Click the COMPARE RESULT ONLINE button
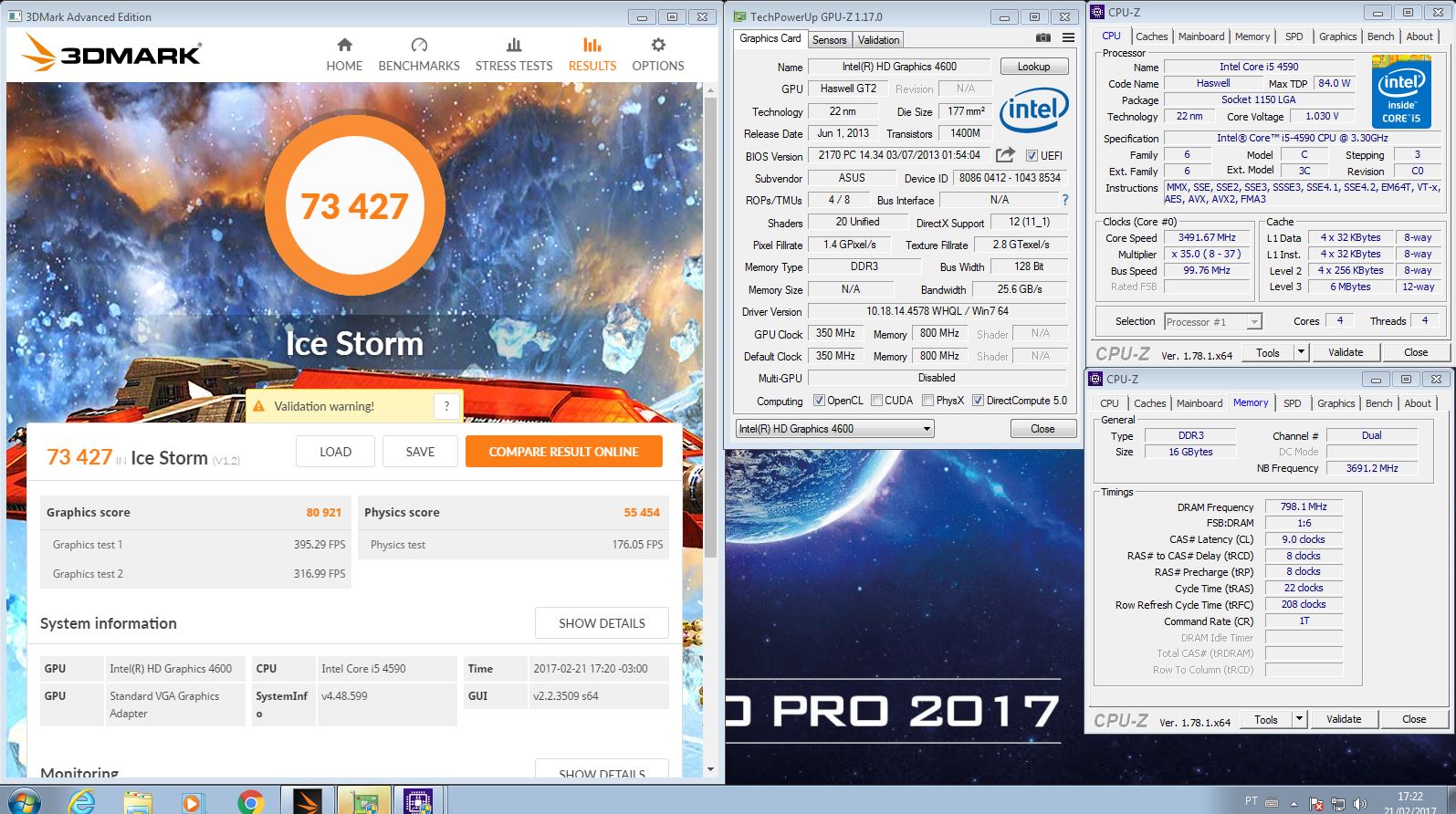This screenshot has height=814, width=1456. [x=563, y=452]
